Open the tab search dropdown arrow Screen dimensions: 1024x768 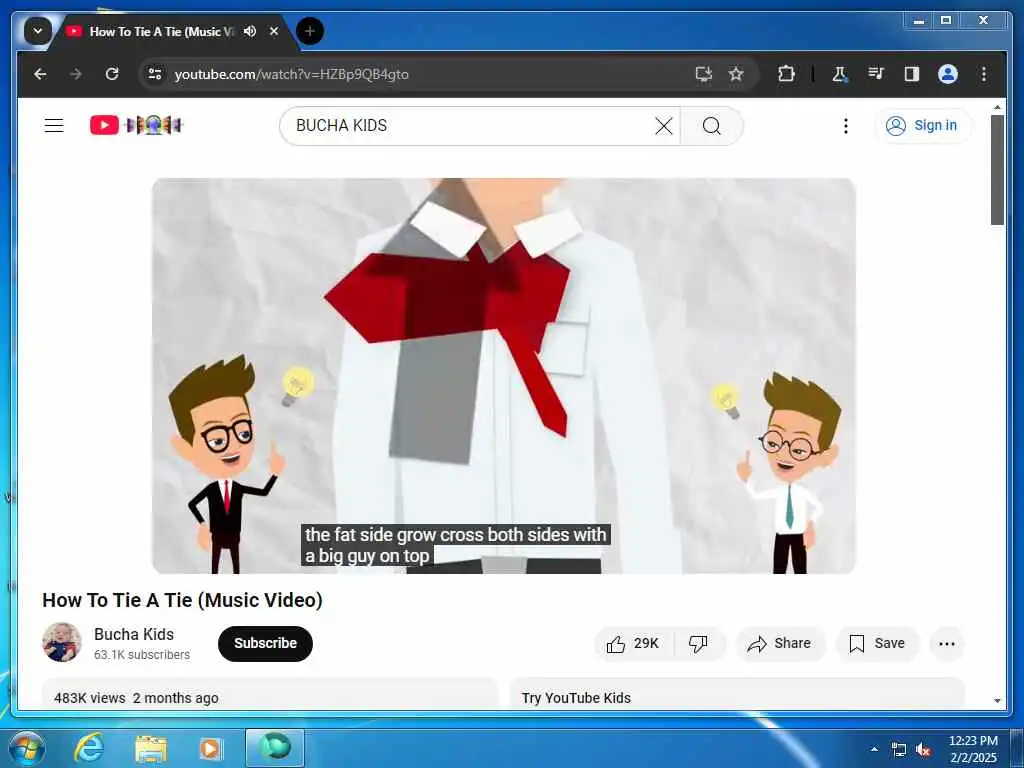(37, 31)
